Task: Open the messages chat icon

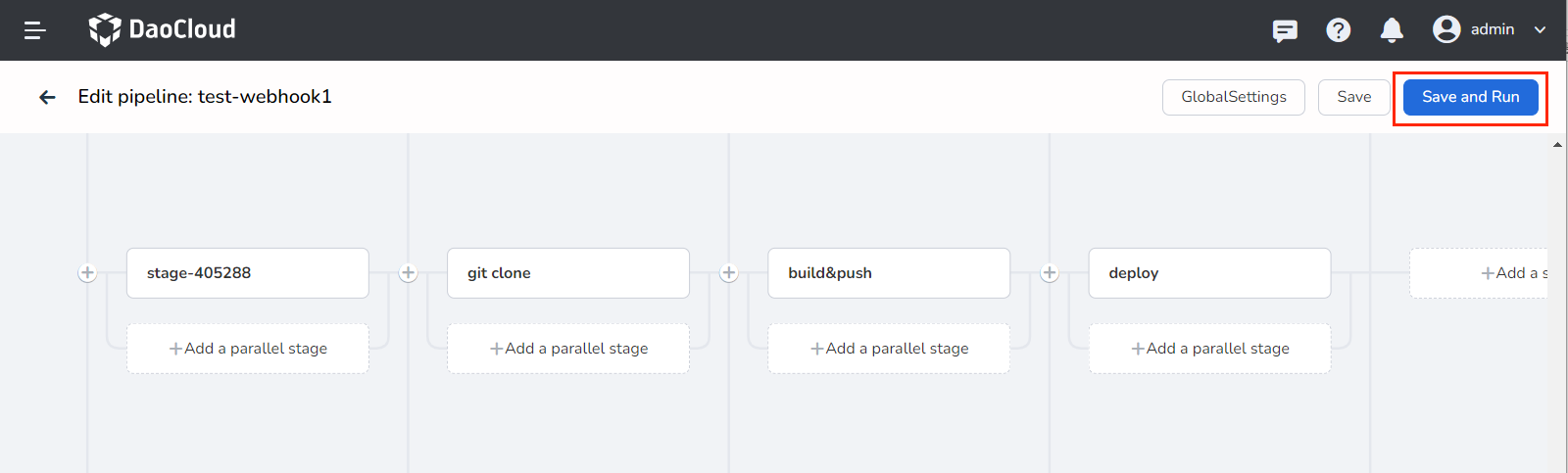Action: (x=1285, y=30)
